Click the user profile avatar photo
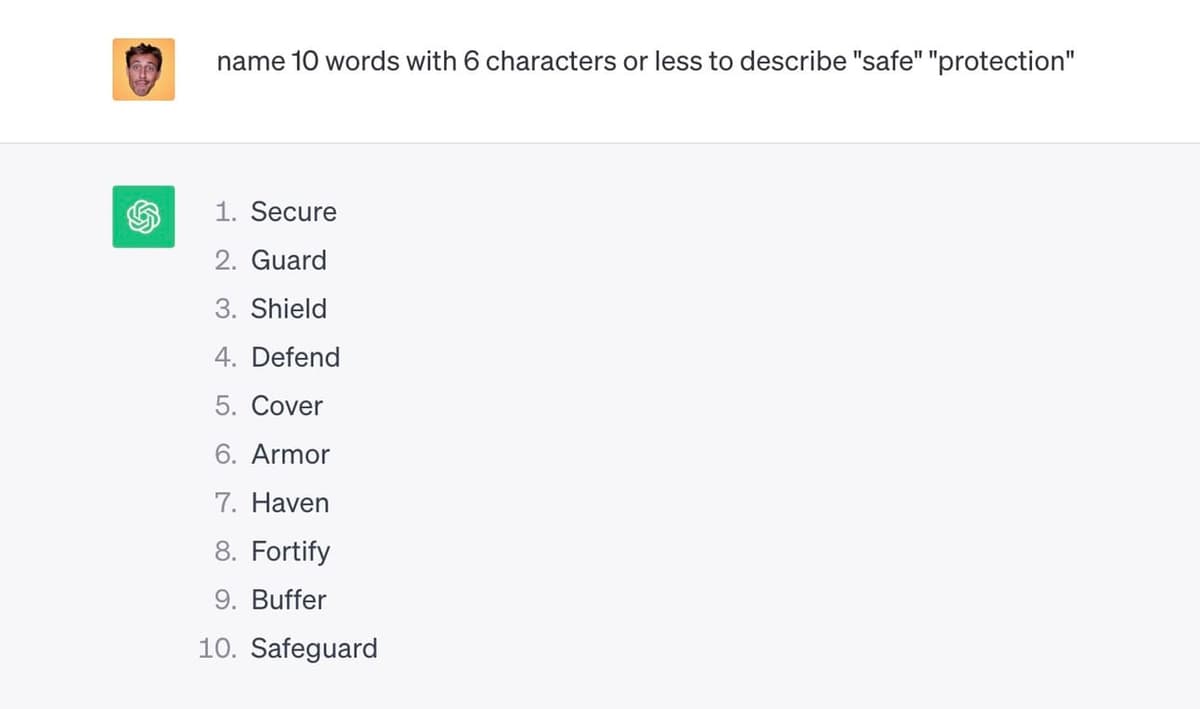 coord(143,69)
